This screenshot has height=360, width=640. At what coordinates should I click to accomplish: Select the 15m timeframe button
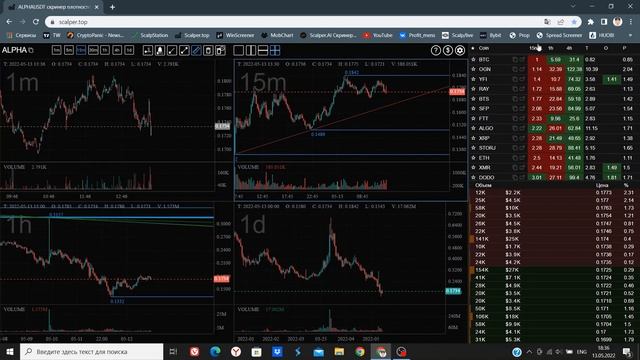[81, 50]
